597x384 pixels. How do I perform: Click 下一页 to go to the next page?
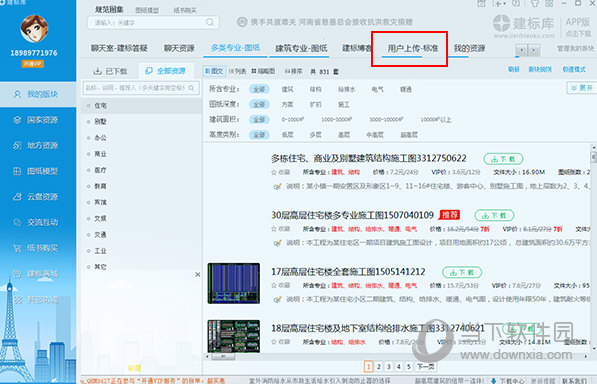pyautogui.click(x=425, y=366)
